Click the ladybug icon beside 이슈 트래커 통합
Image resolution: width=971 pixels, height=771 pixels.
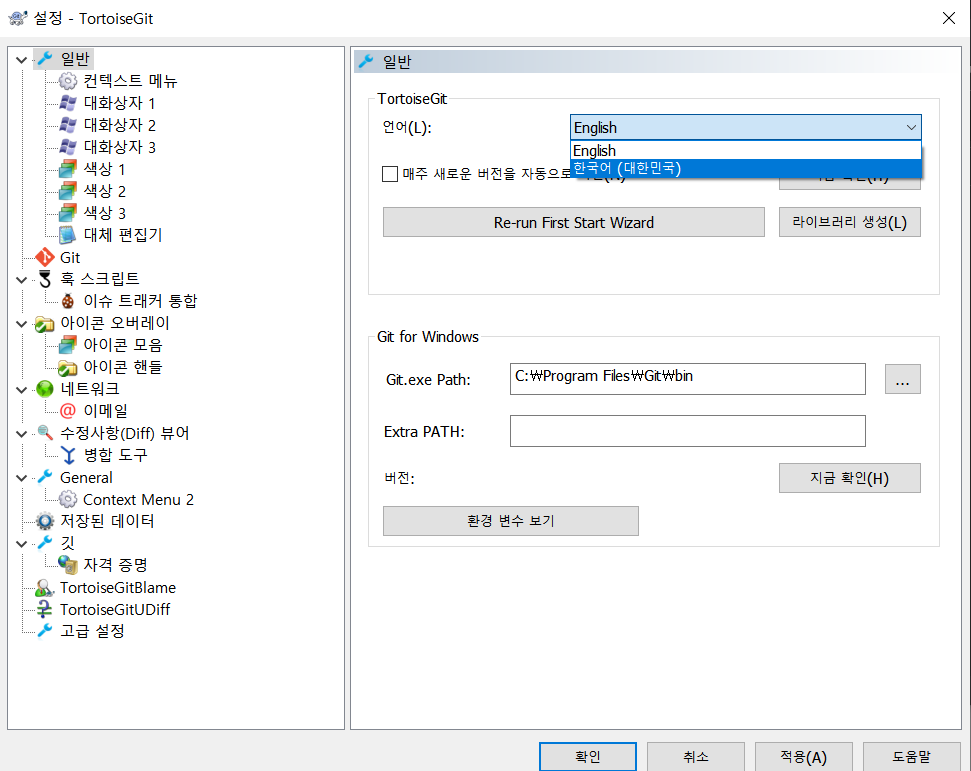68,301
